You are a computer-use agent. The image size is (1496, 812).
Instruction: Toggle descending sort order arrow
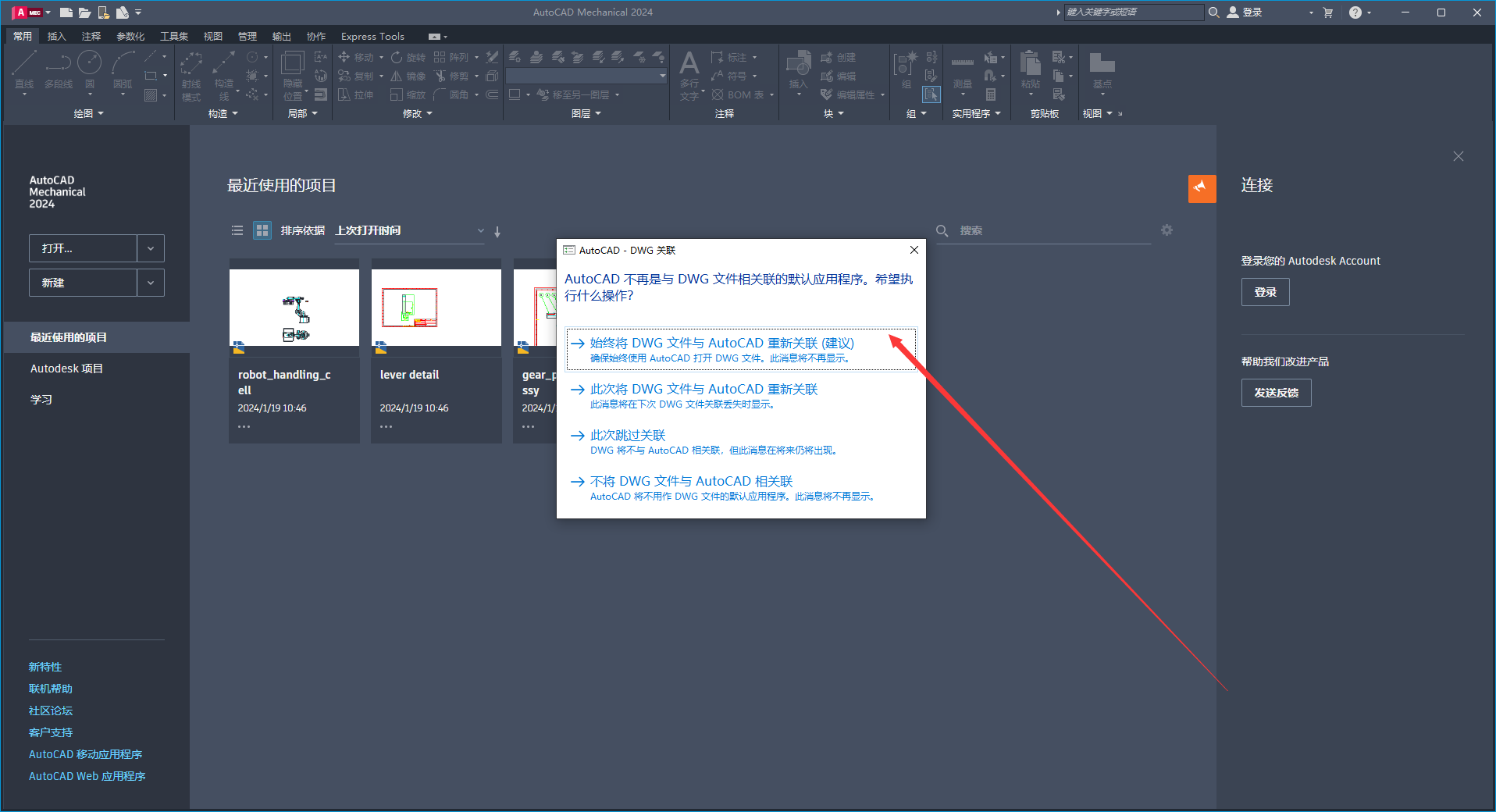click(x=497, y=231)
